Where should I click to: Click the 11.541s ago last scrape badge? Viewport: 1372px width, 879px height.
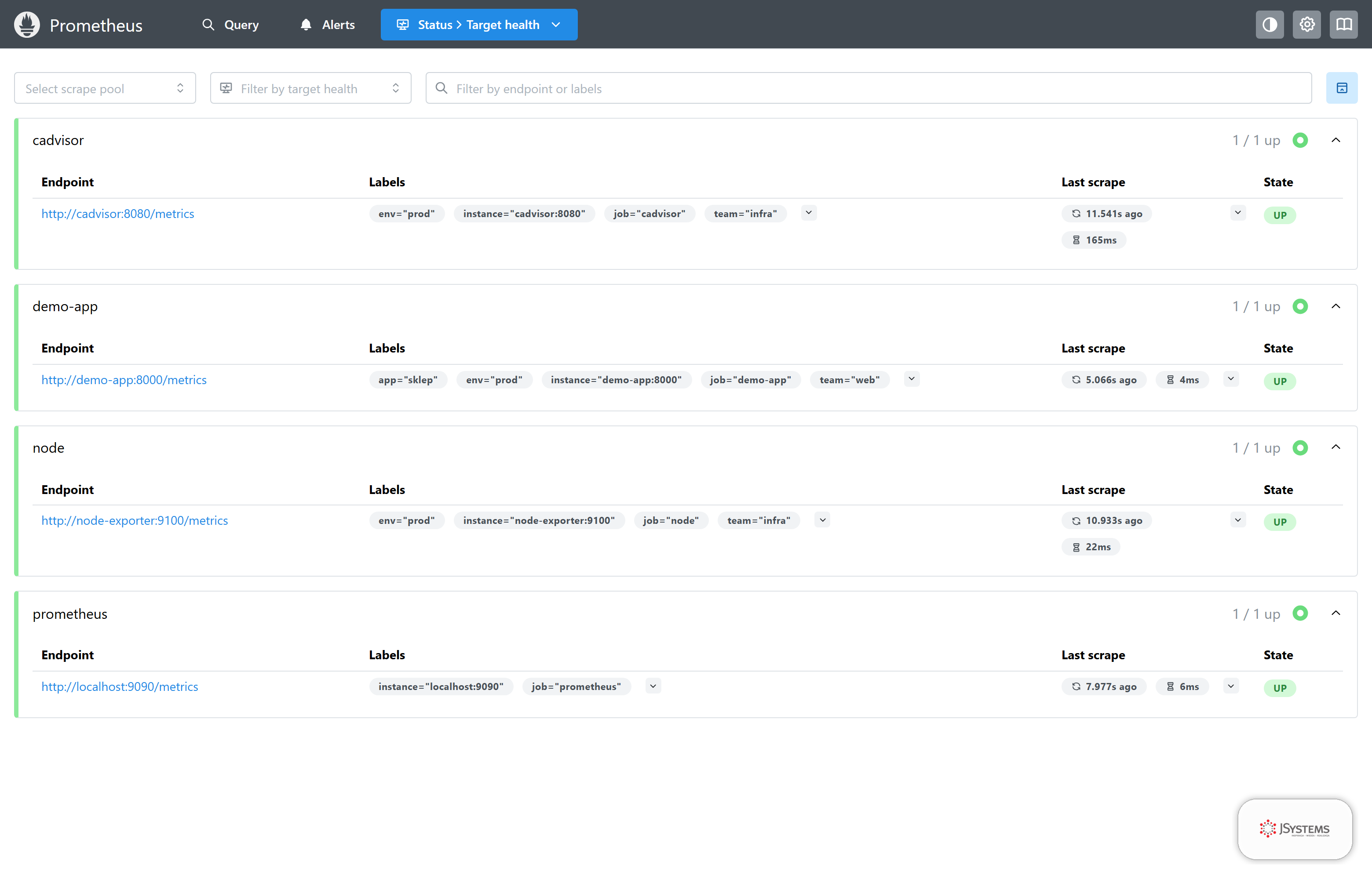(1106, 214)
